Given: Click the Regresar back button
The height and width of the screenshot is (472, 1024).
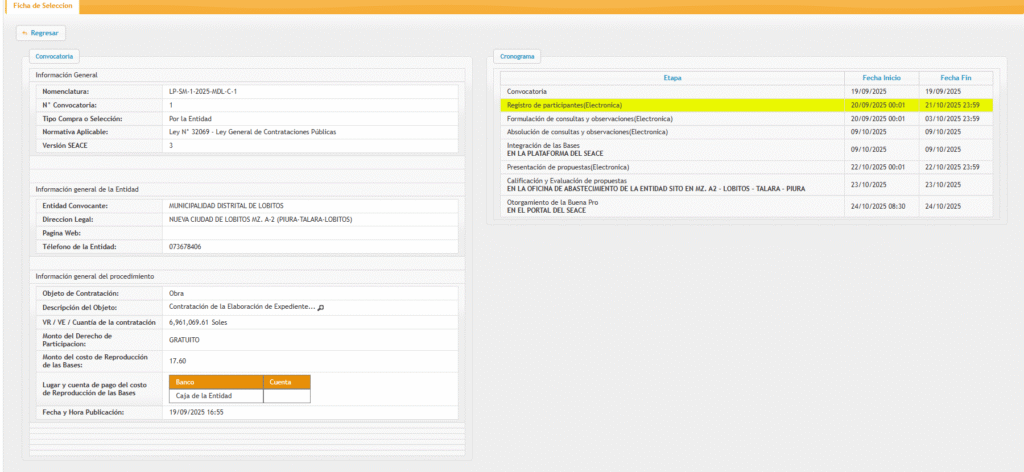Looking at the screenshot, I should pos(41,33).
